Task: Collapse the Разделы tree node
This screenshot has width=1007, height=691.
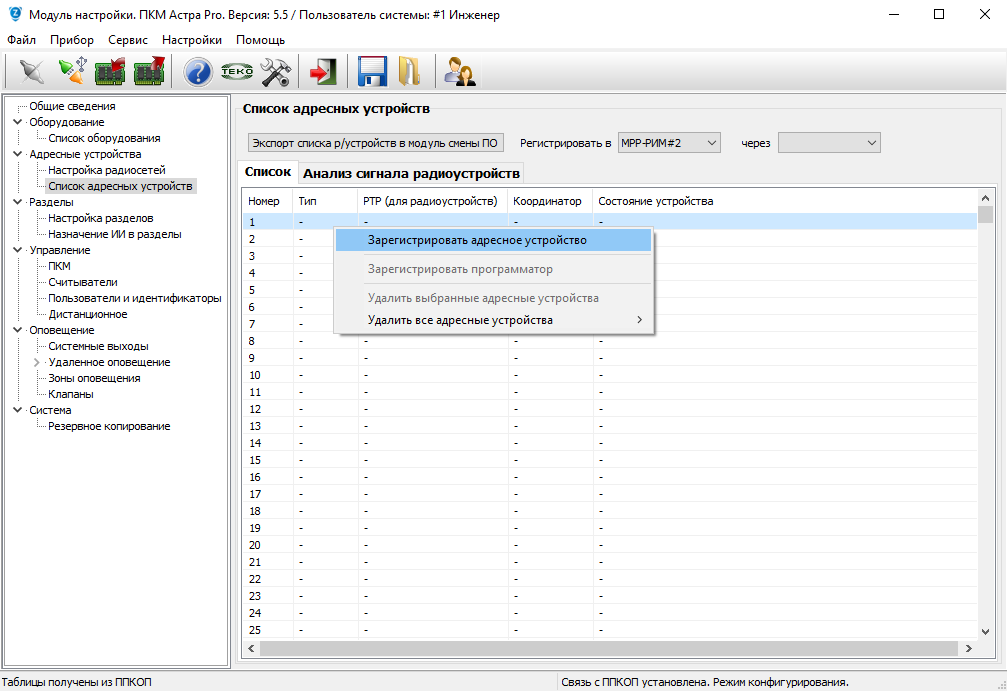Action: pyautogui.click(x=17, y=202)
